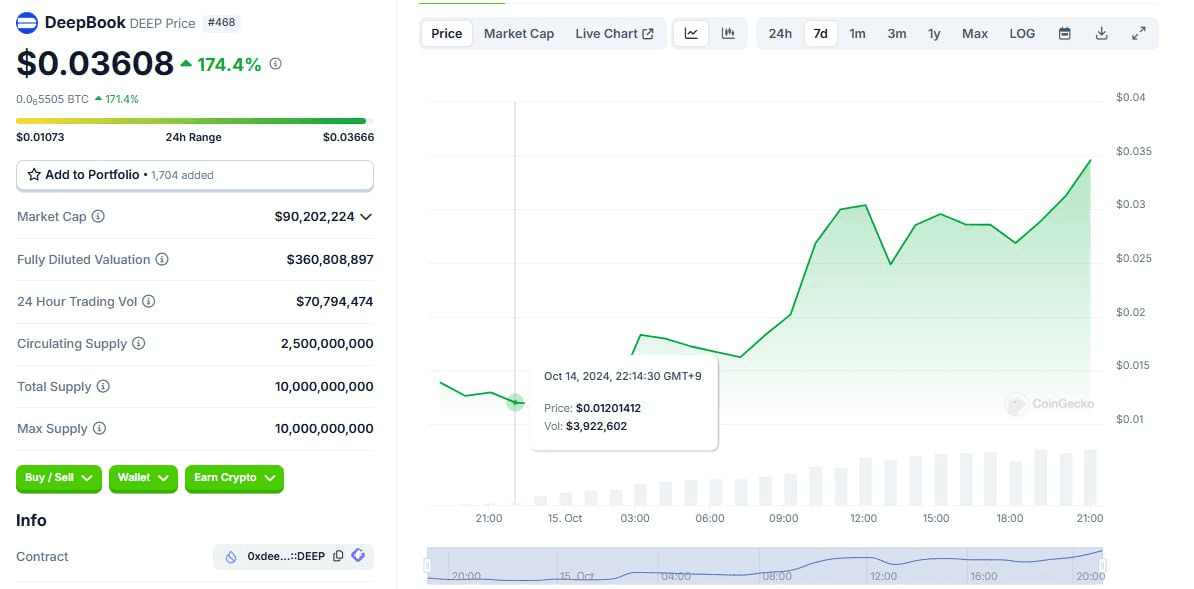Toggle LOG scale on chart
This screenshot has width=1194, height=589.
pyautogui.click(x=1022, y=34)
